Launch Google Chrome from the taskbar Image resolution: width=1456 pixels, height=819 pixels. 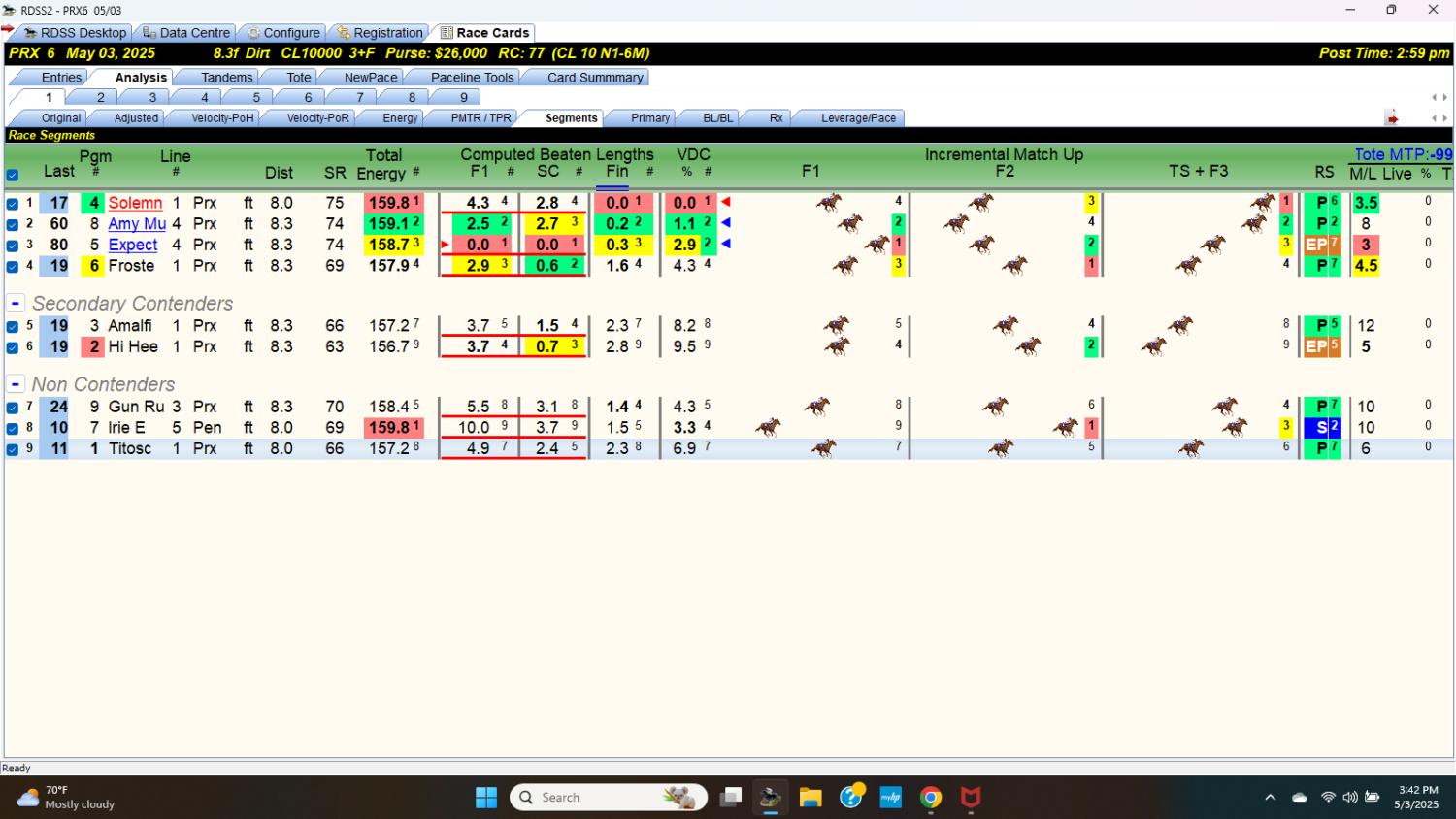[x=931, y=798]
